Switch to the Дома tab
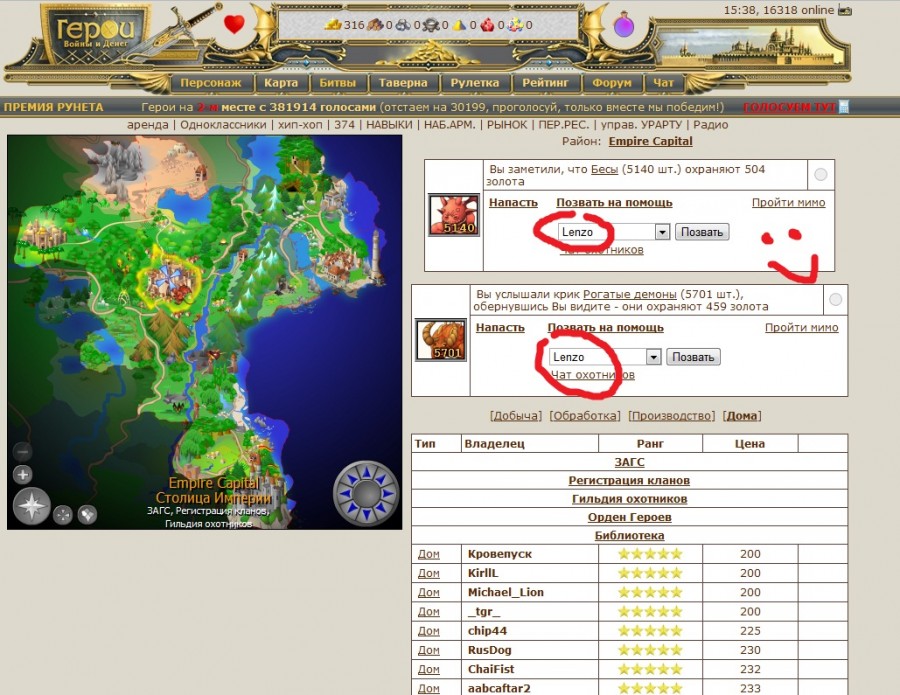This screenshot has height=695, width=900. [742, 416]
